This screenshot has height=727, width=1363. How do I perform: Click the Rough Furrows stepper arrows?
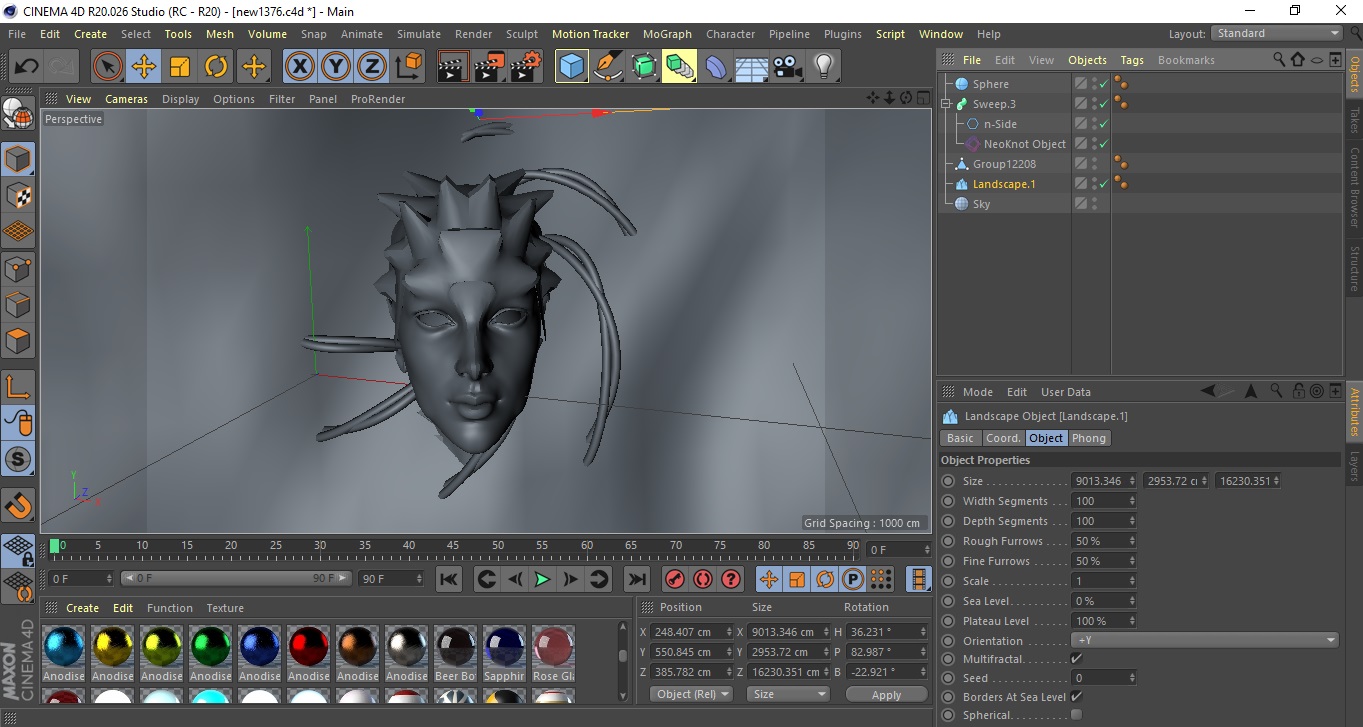[1132, 541]
